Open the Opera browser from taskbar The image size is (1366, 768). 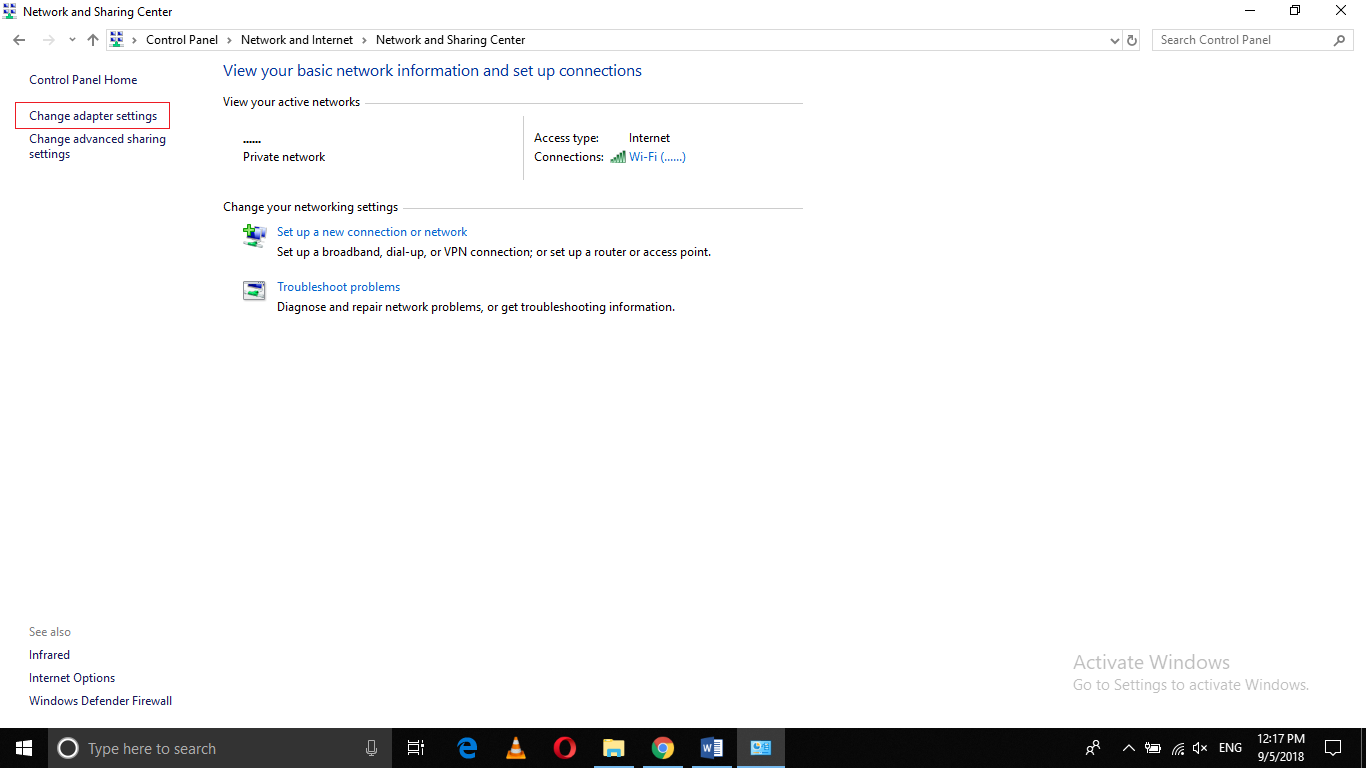coord(565,748)
